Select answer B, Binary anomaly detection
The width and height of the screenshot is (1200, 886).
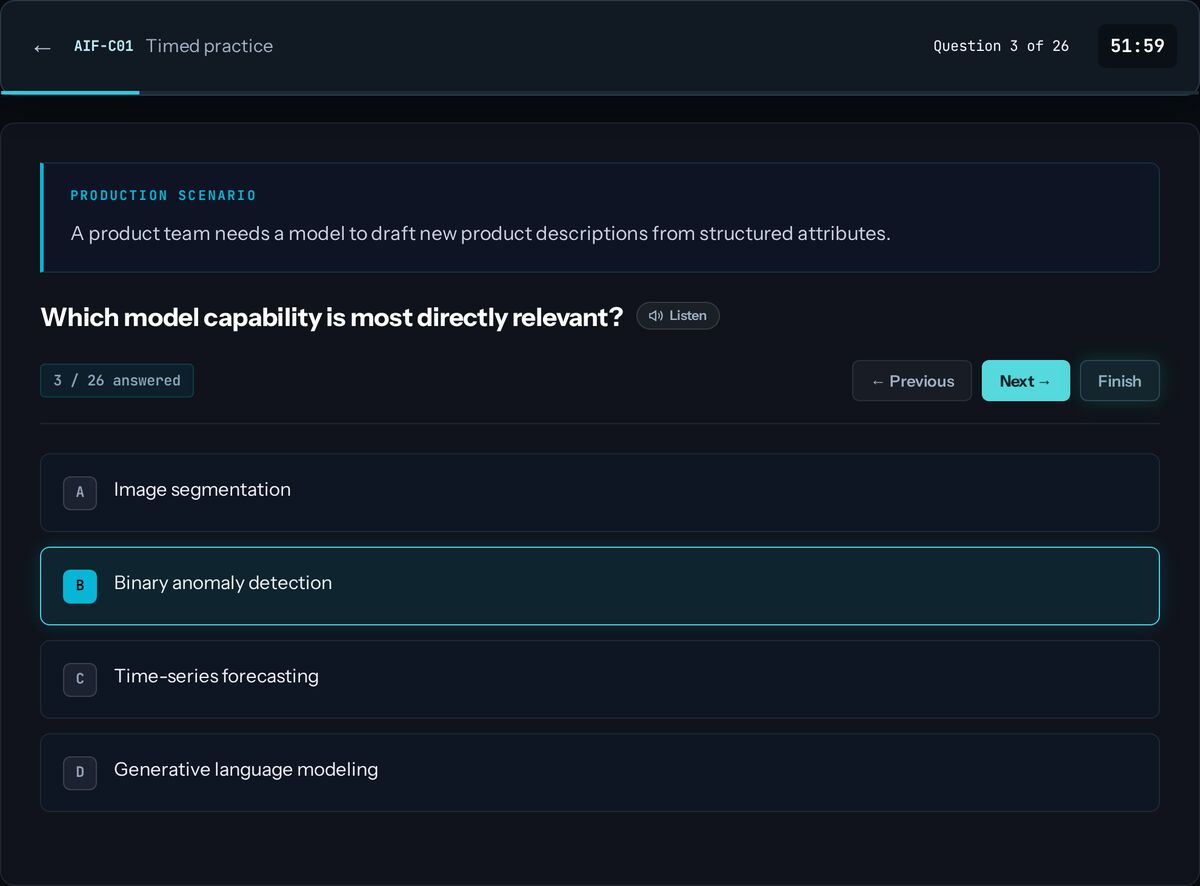pyautogui.click(x=600, y=586)
